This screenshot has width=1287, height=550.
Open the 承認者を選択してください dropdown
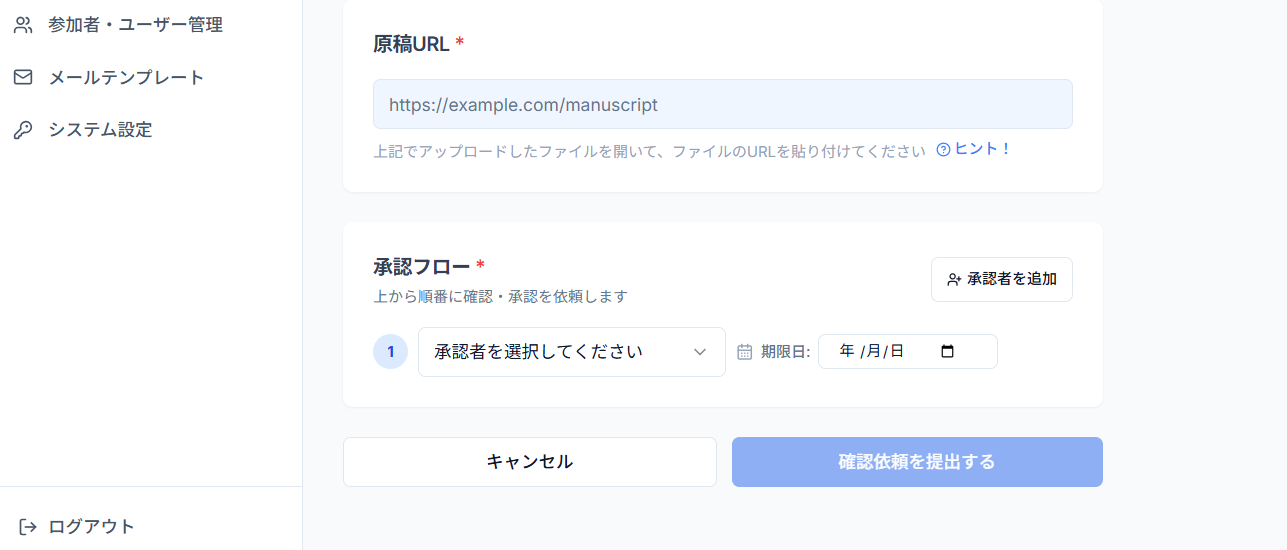572,352
